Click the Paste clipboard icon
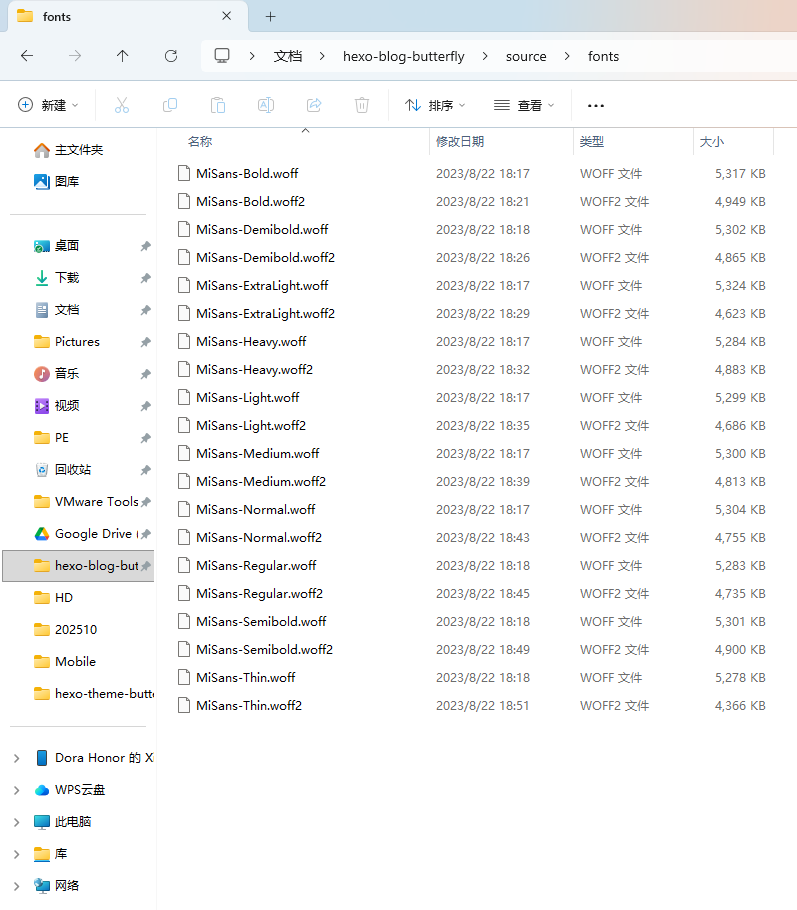797x910 pixels. coord(218,105)
